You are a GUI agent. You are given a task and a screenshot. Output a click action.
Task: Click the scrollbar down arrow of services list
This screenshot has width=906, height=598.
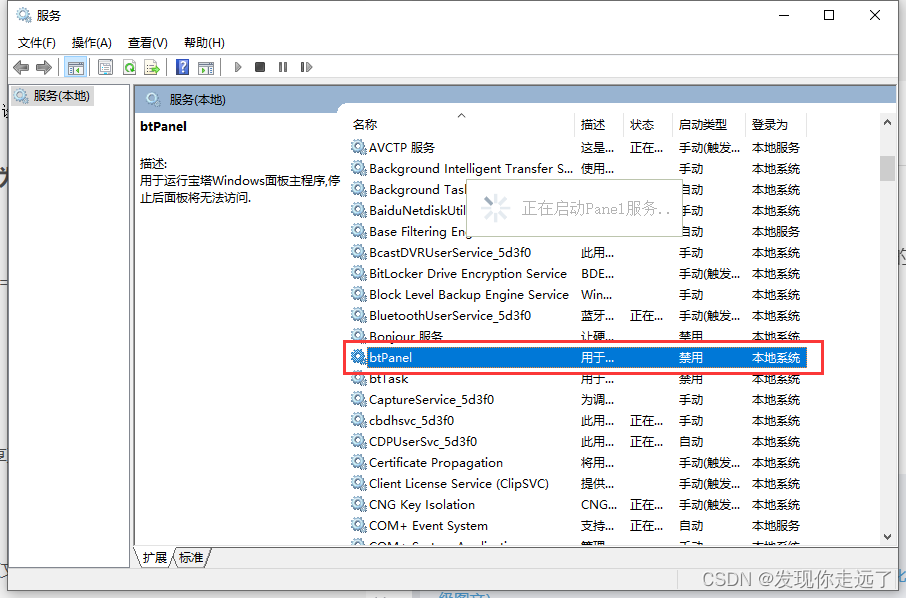[x=888, y=537]
